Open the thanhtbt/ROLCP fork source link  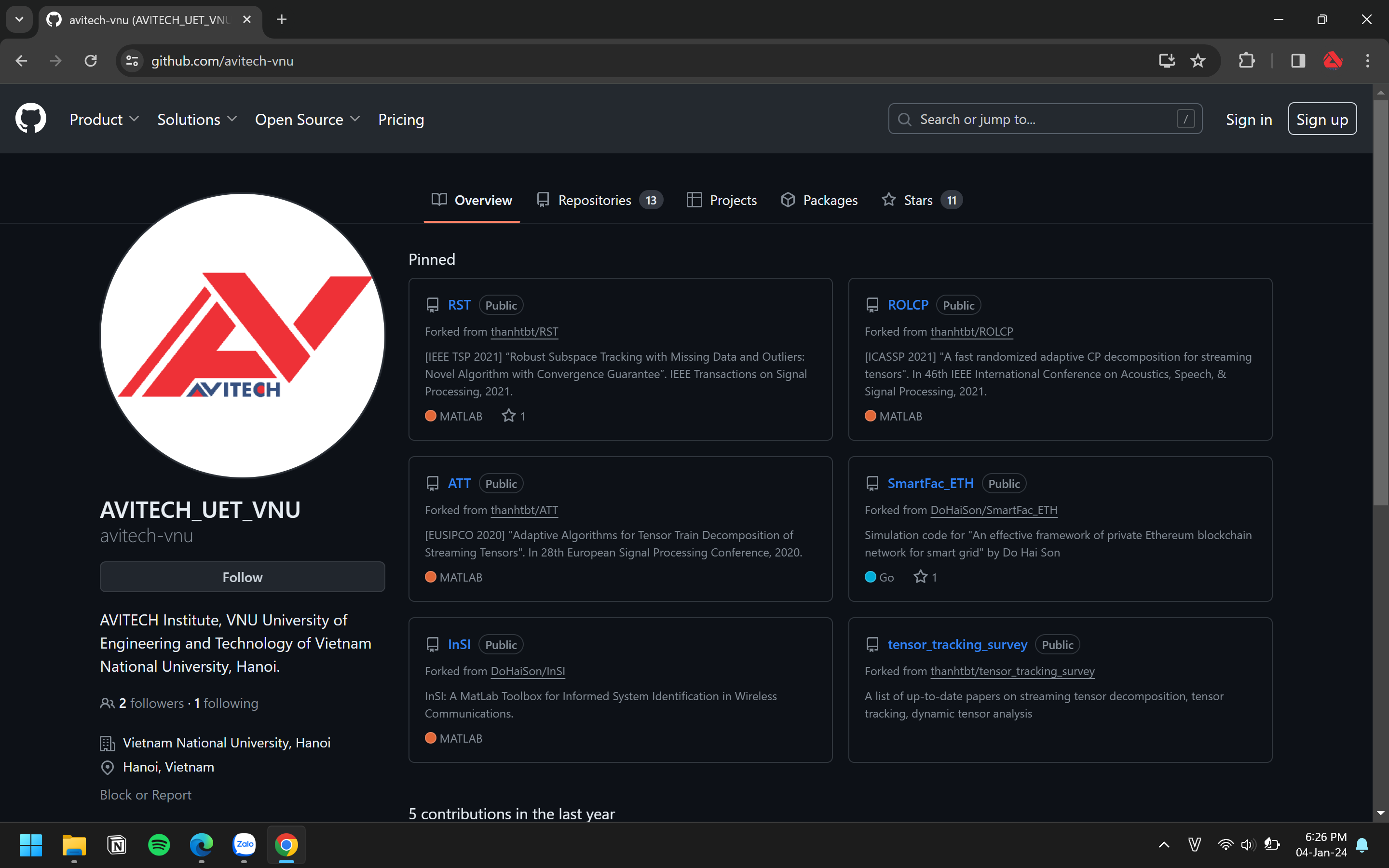[971, 332]
